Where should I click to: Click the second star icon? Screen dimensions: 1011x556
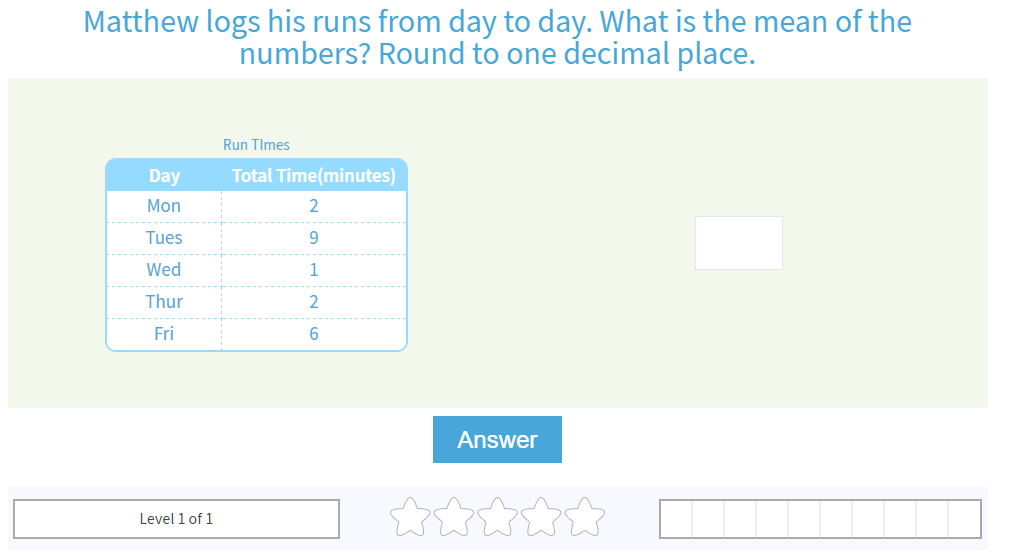tap(453, 517)
